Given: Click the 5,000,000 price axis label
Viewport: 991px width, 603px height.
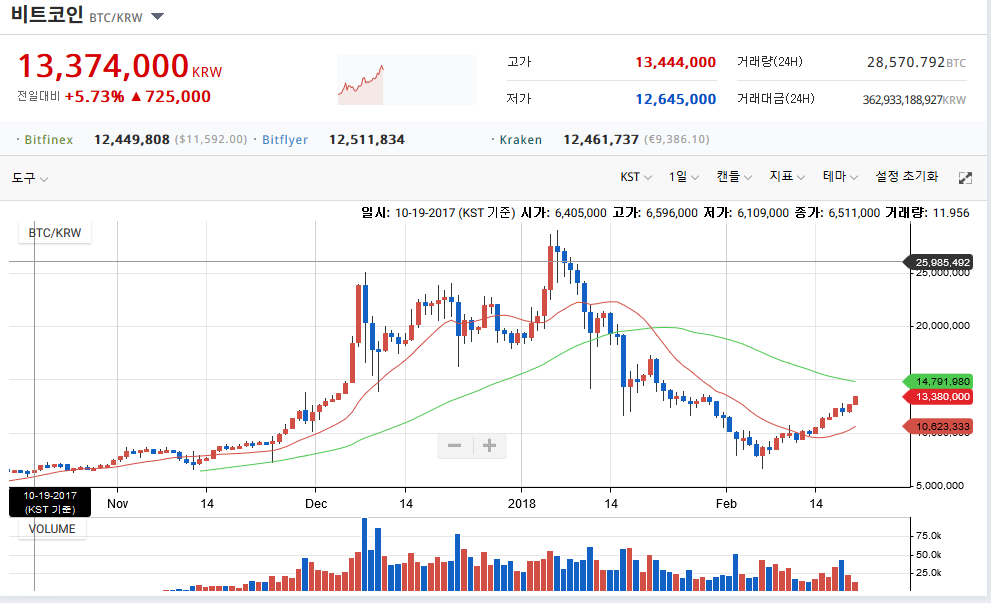Looking at the screenshot, I should point(940,485).
